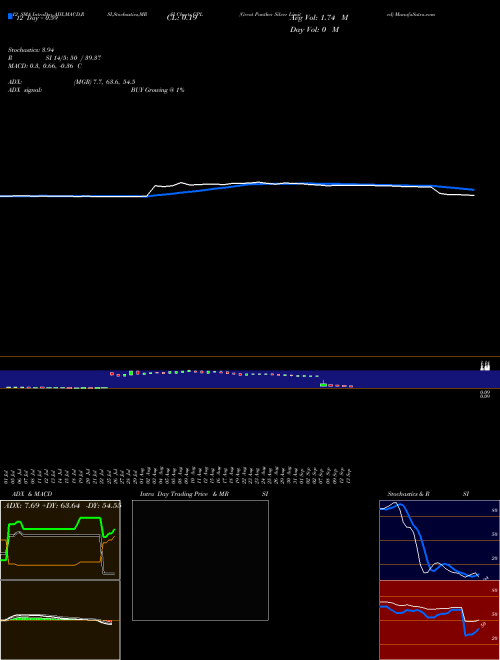500x660 pixels.
Task: Click the '(MGR) 7.7, 63.6, 54.5' ADX values
Action: pos(104,82)
